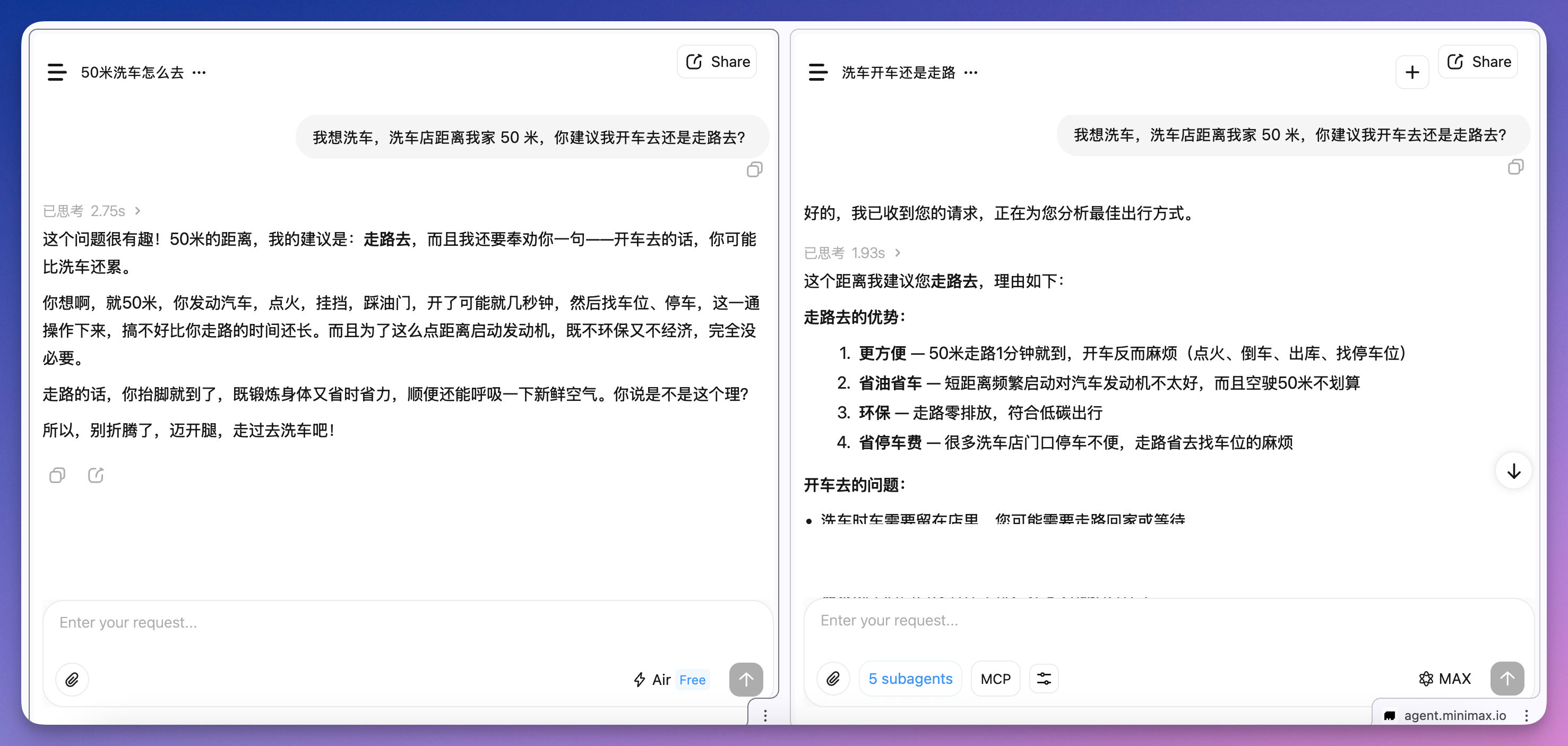Open the right pane sidebar hamburger menu
1568x746 pixels.
tap(817, 72)
